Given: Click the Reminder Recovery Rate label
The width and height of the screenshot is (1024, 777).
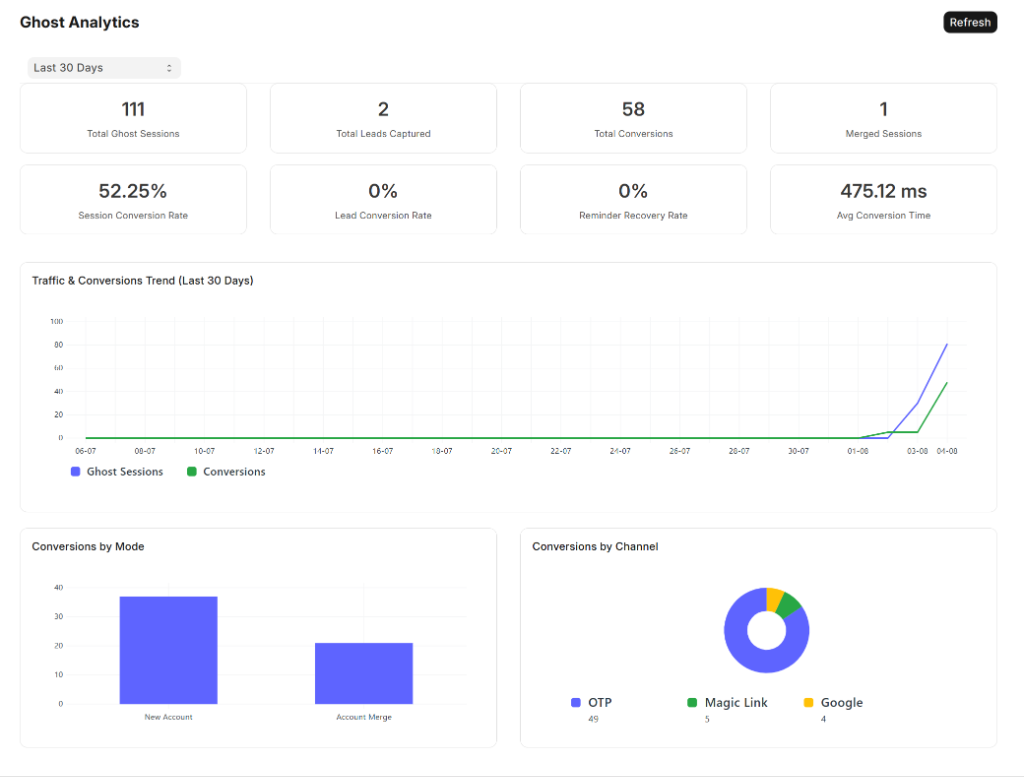Looking at the screenshot, I should (x=633, y=215).
